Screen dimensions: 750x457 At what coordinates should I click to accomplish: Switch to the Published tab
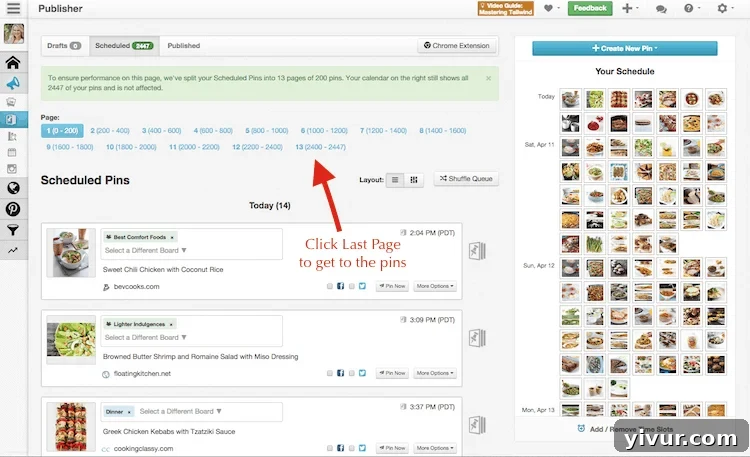click(x=184, y=46)
